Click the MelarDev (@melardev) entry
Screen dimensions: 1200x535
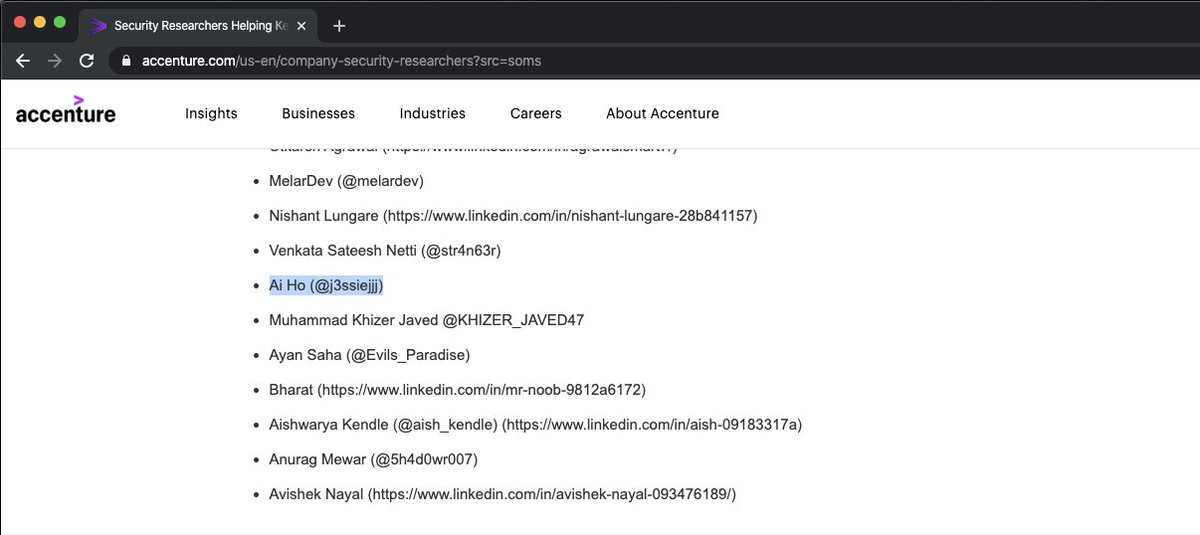(346, 181)
